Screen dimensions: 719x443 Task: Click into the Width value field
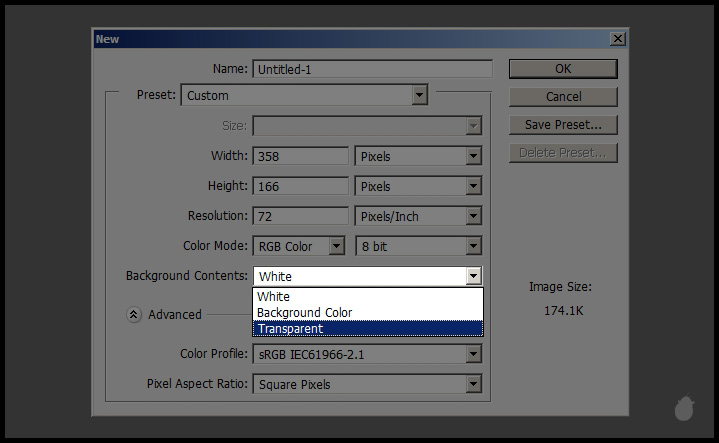300,157
